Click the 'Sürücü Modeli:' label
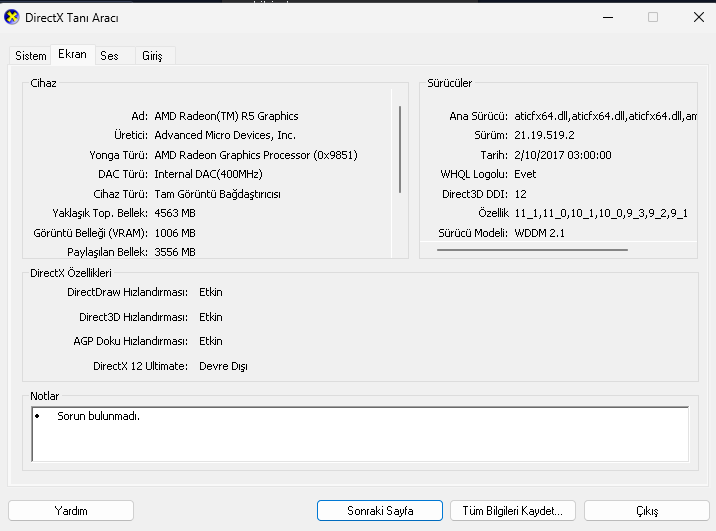Viewport: 716px width, 531px height. 473,233
